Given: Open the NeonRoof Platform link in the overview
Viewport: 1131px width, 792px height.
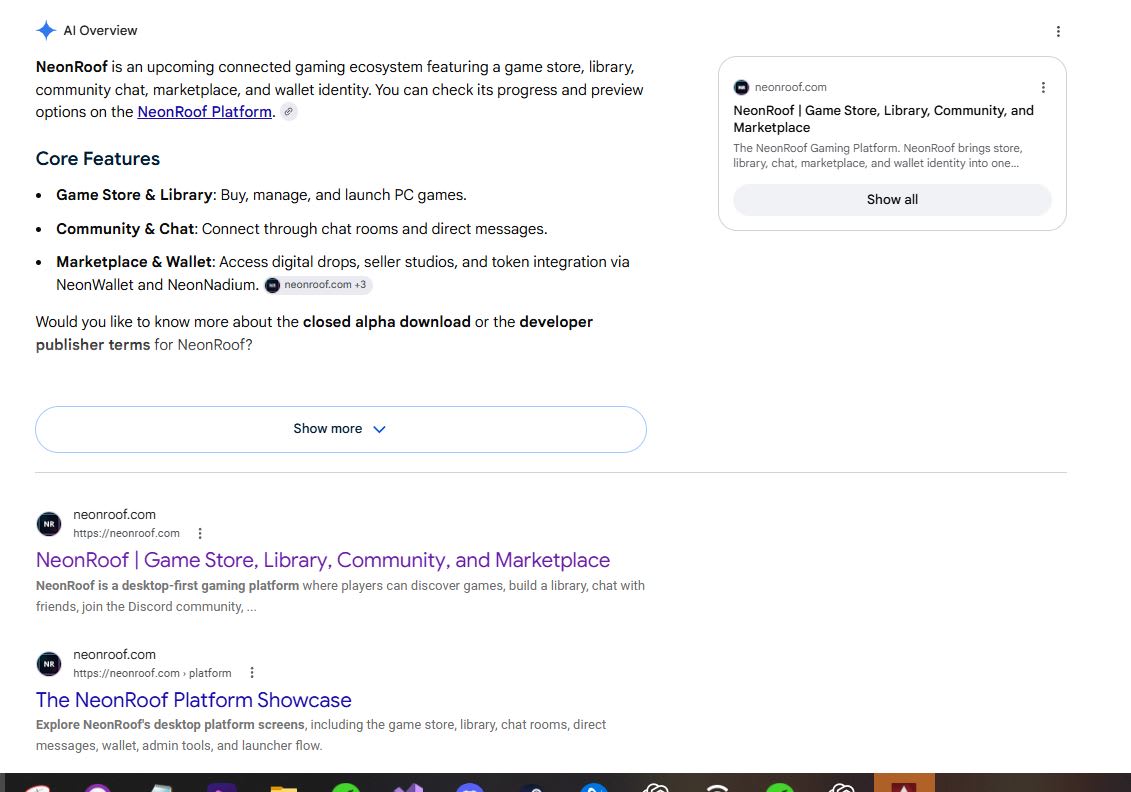Looking at the screenshot, I should click(x=205, y=112).
